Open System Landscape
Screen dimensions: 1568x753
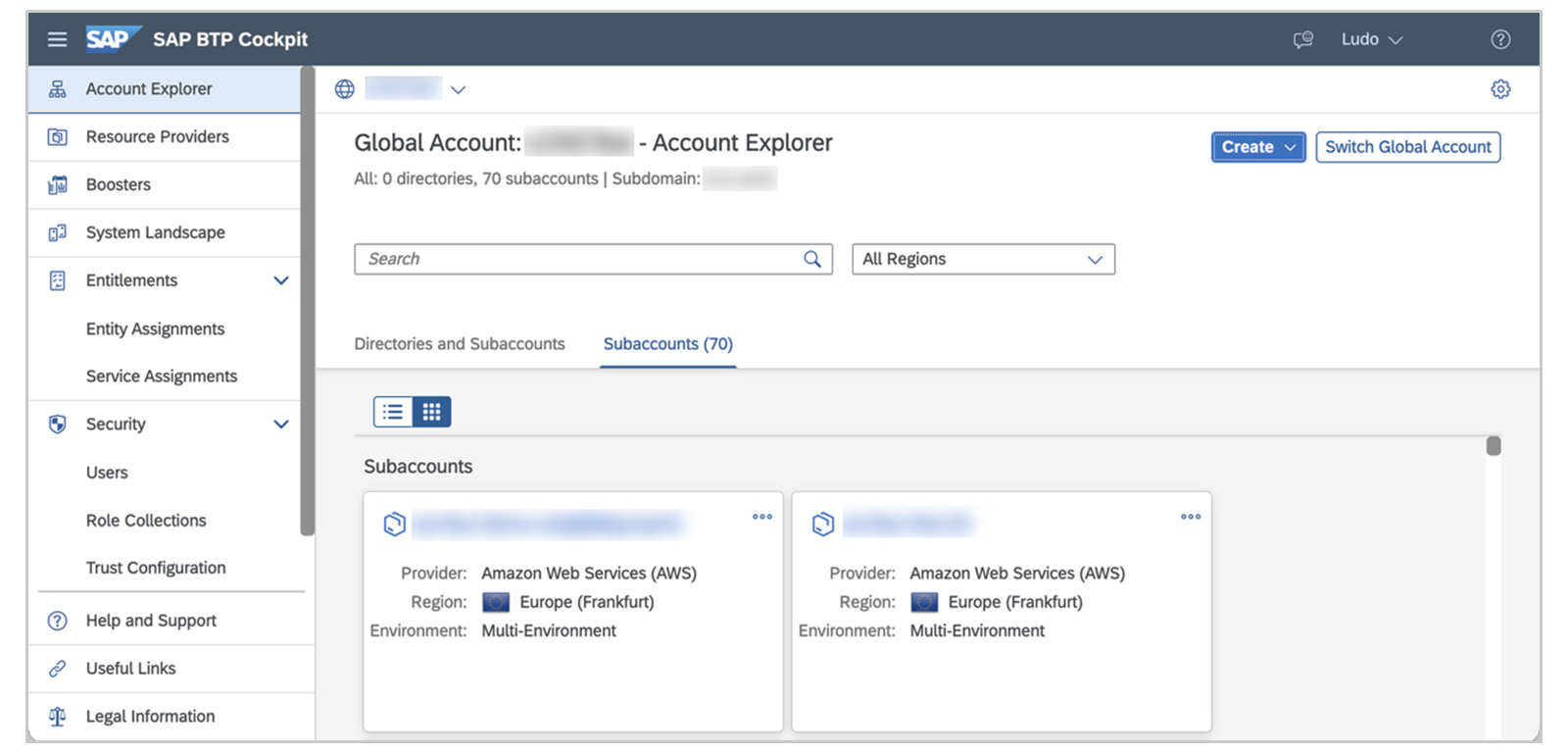pos(165,232)
